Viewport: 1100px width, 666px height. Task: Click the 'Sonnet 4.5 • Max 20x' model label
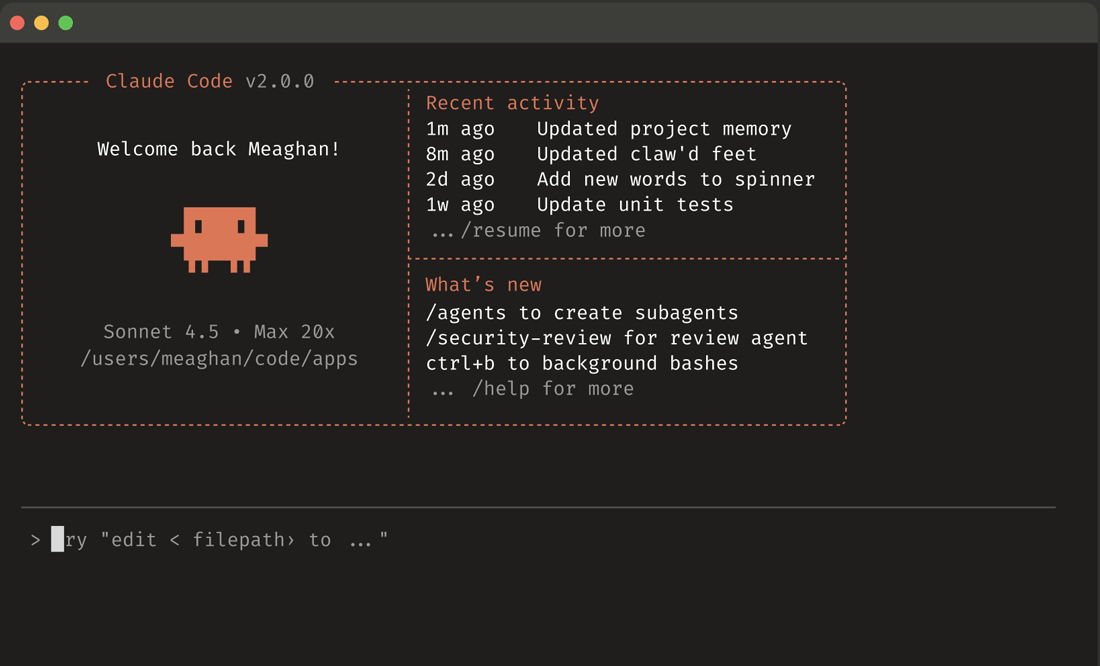pos(219,332)
